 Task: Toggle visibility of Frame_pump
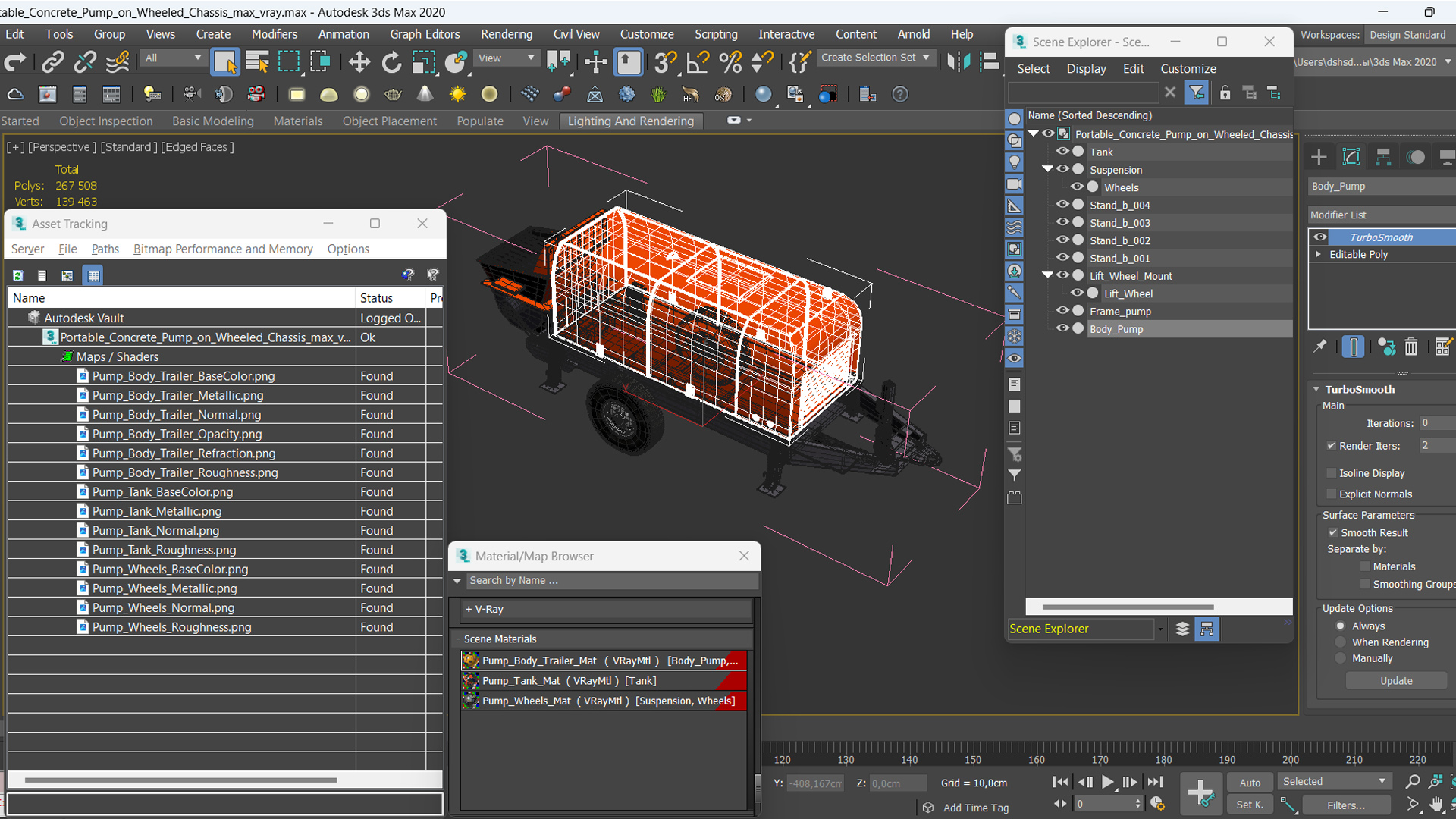click(x=1062, y=311)
